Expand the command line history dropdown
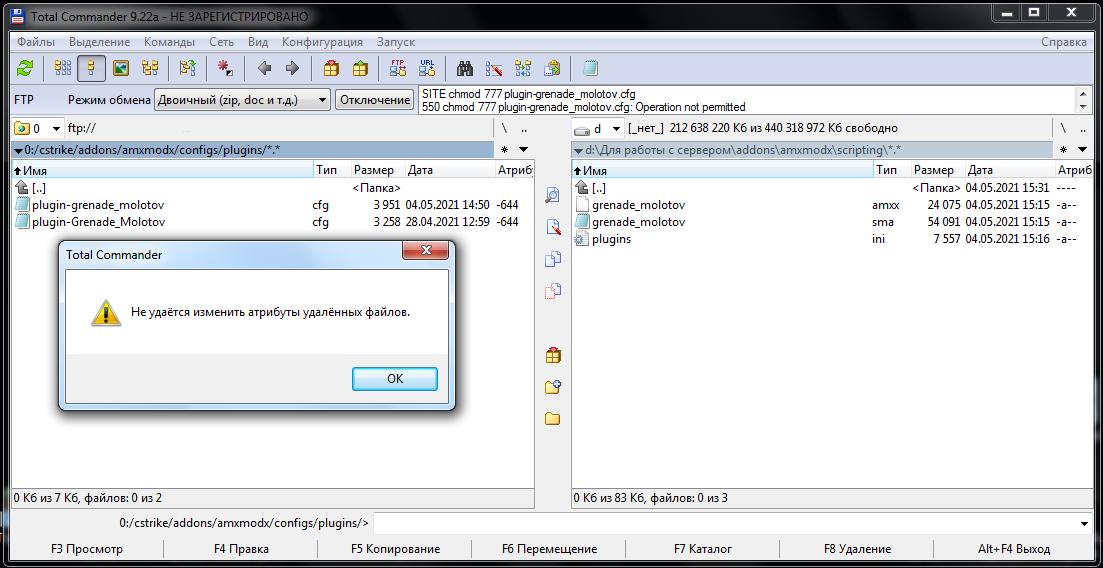 1083,524
